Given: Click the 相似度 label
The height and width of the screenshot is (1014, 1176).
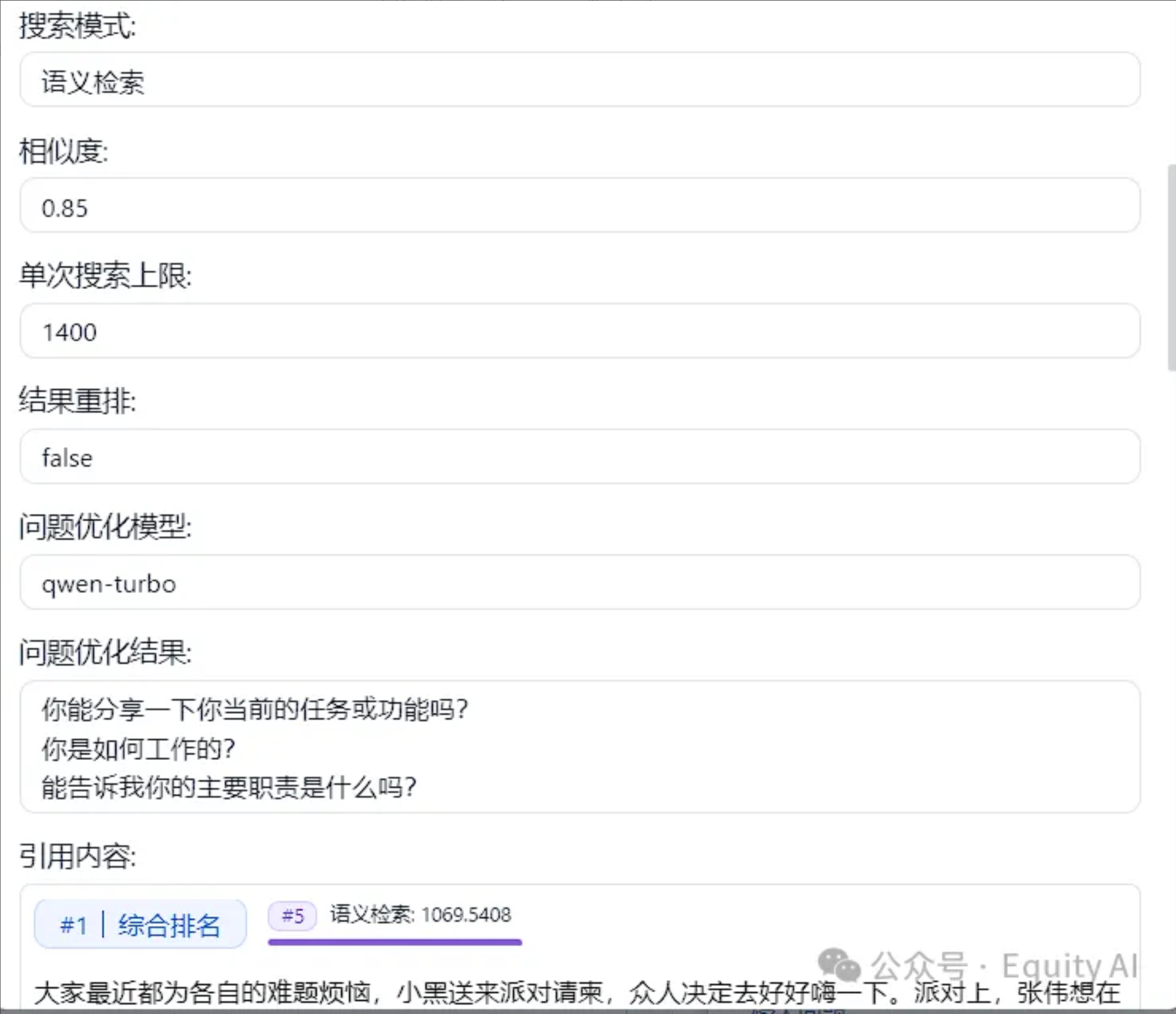Looking at the screenshot, I should pyautogui.click(x=64, y=152).
